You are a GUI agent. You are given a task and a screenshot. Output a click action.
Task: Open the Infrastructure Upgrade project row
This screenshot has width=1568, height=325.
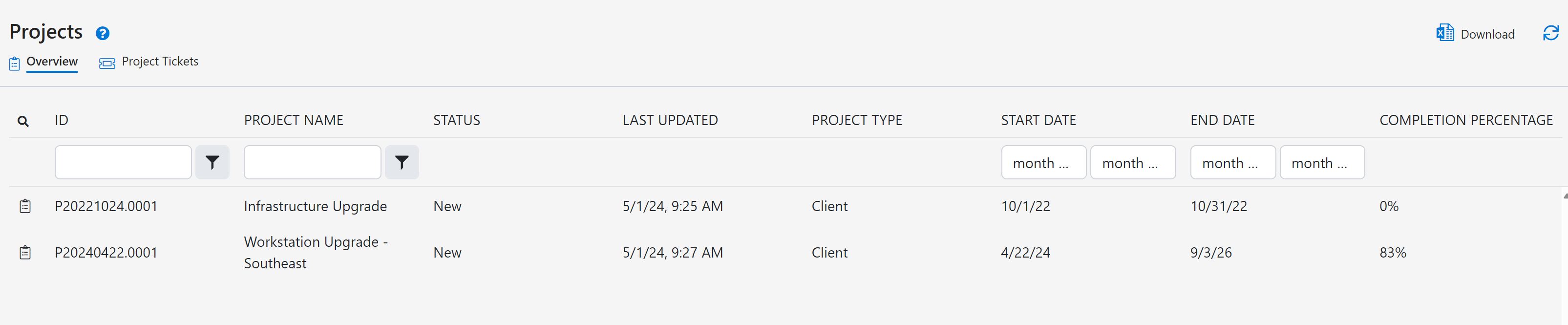tap(315, 206)
